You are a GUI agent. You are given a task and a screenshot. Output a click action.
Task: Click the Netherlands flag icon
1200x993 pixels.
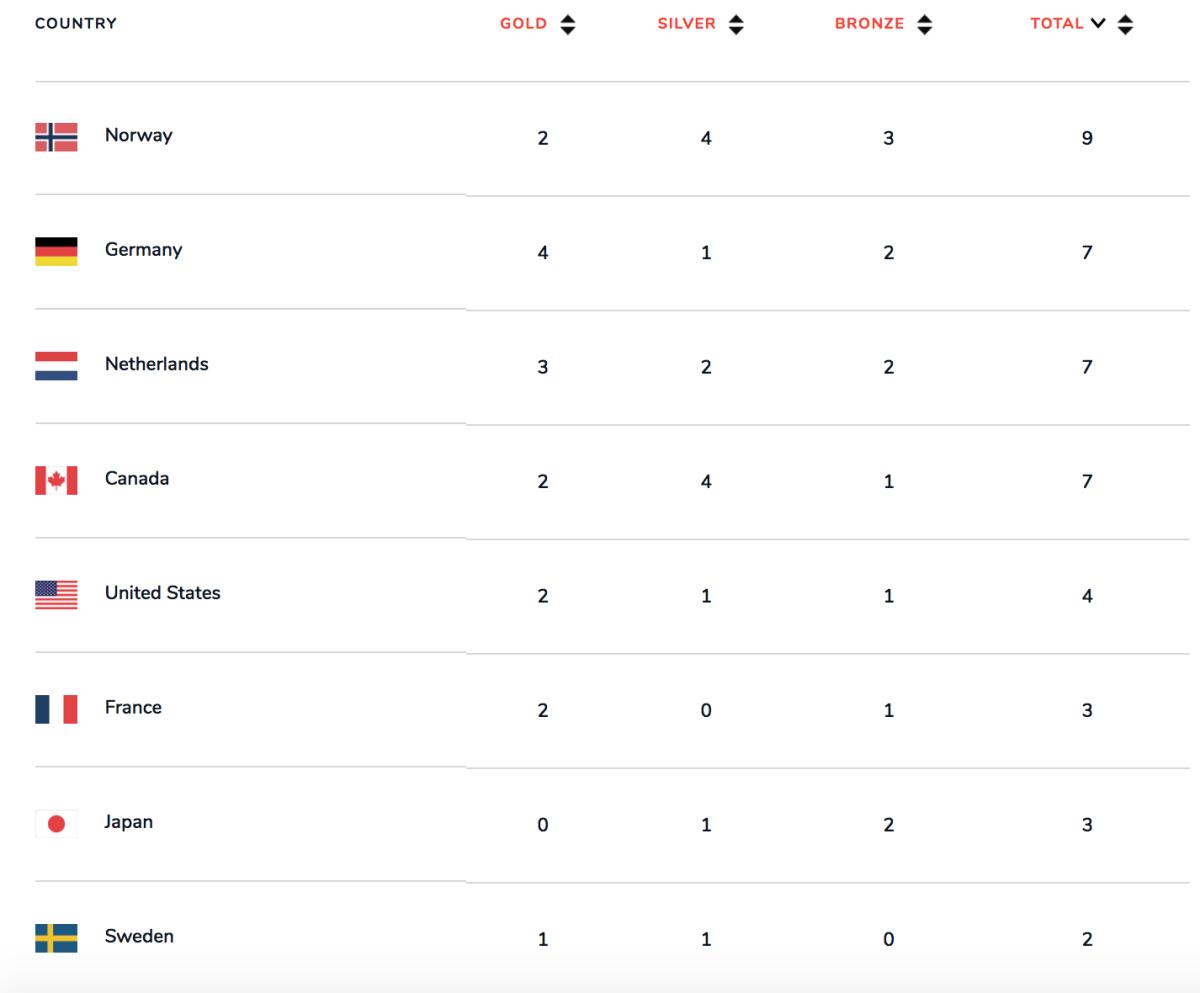pyautogui.click(x=56, y=366)
